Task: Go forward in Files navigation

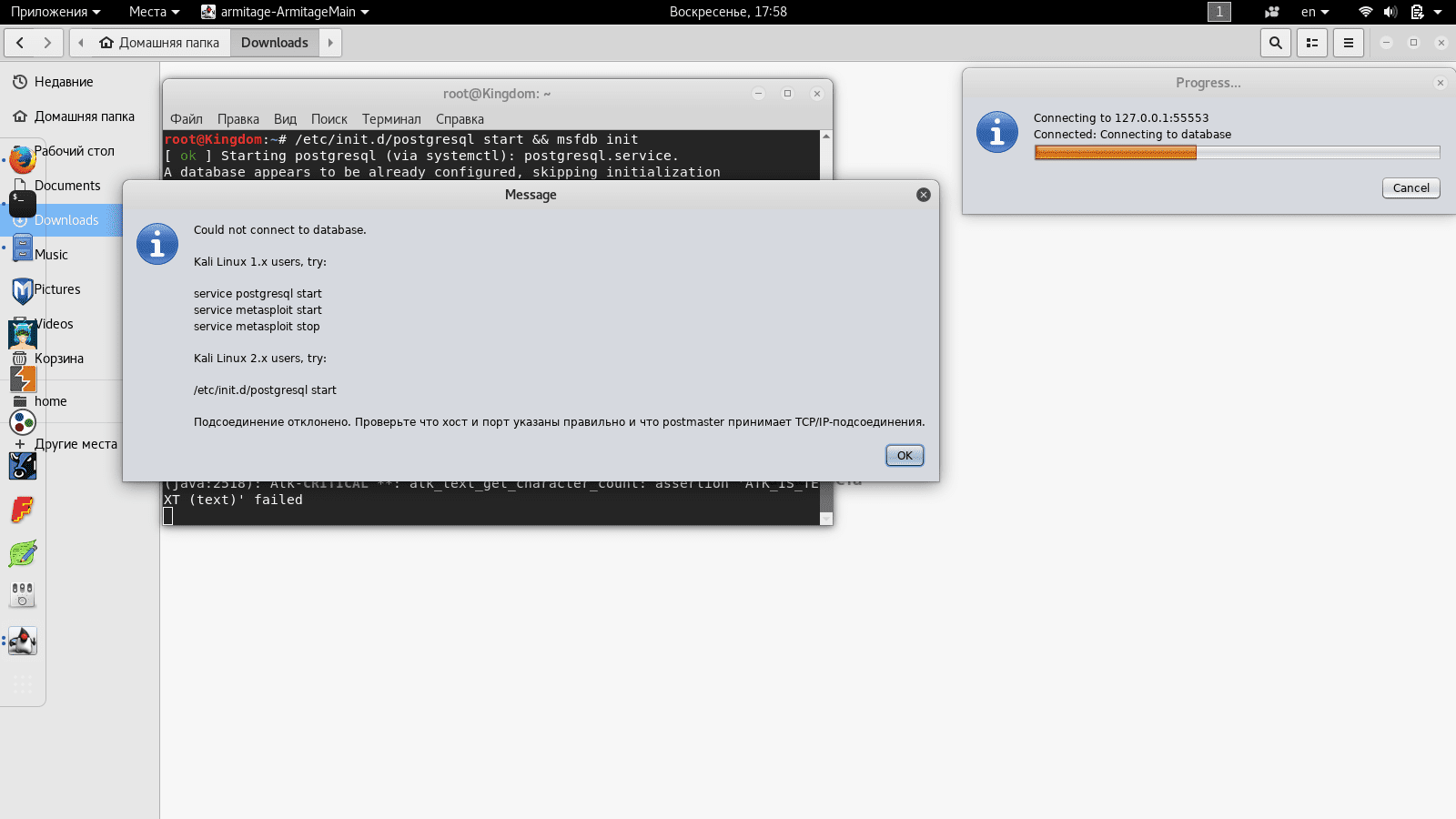Action: (x=48, y=43)
